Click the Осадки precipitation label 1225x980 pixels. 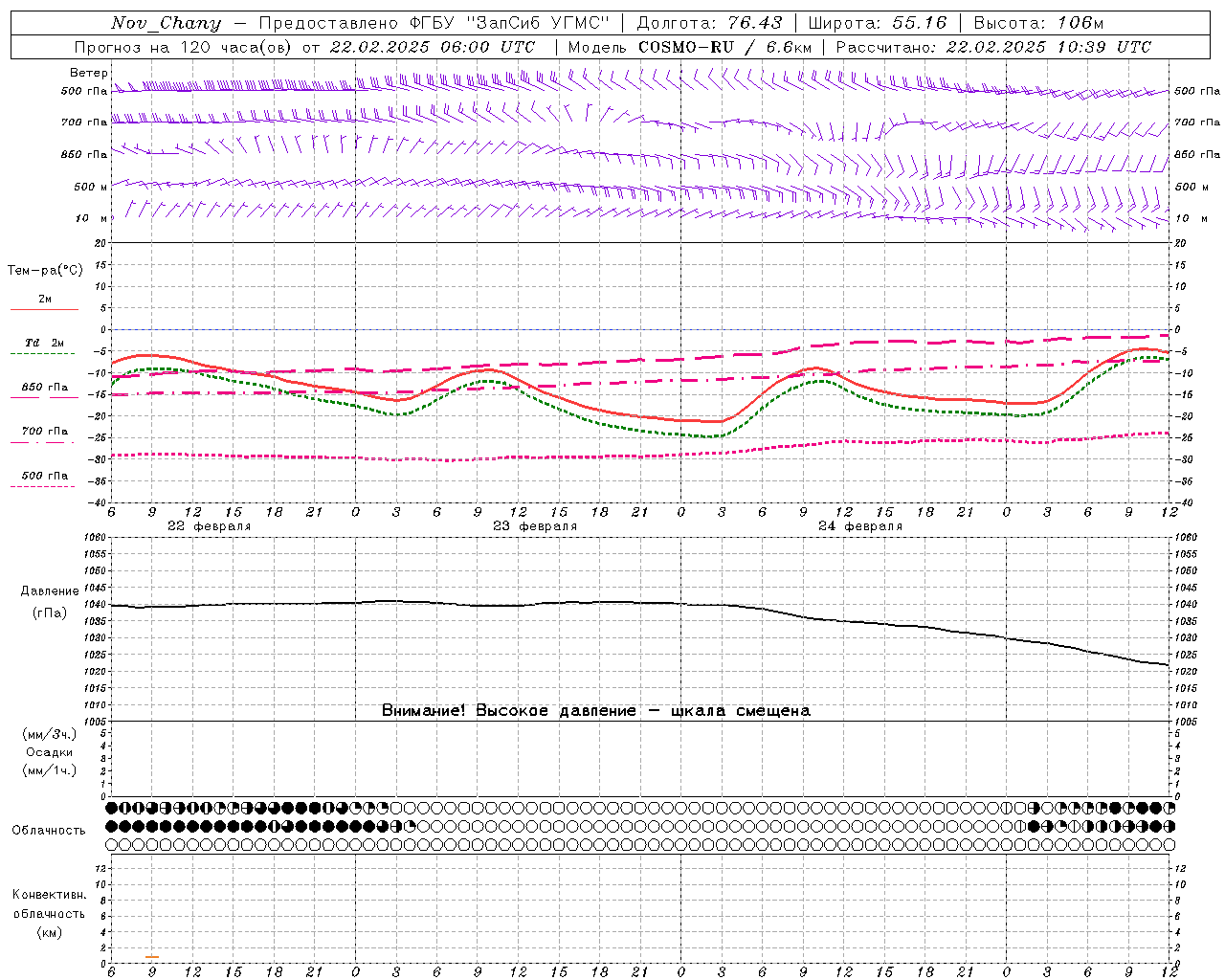49,752
